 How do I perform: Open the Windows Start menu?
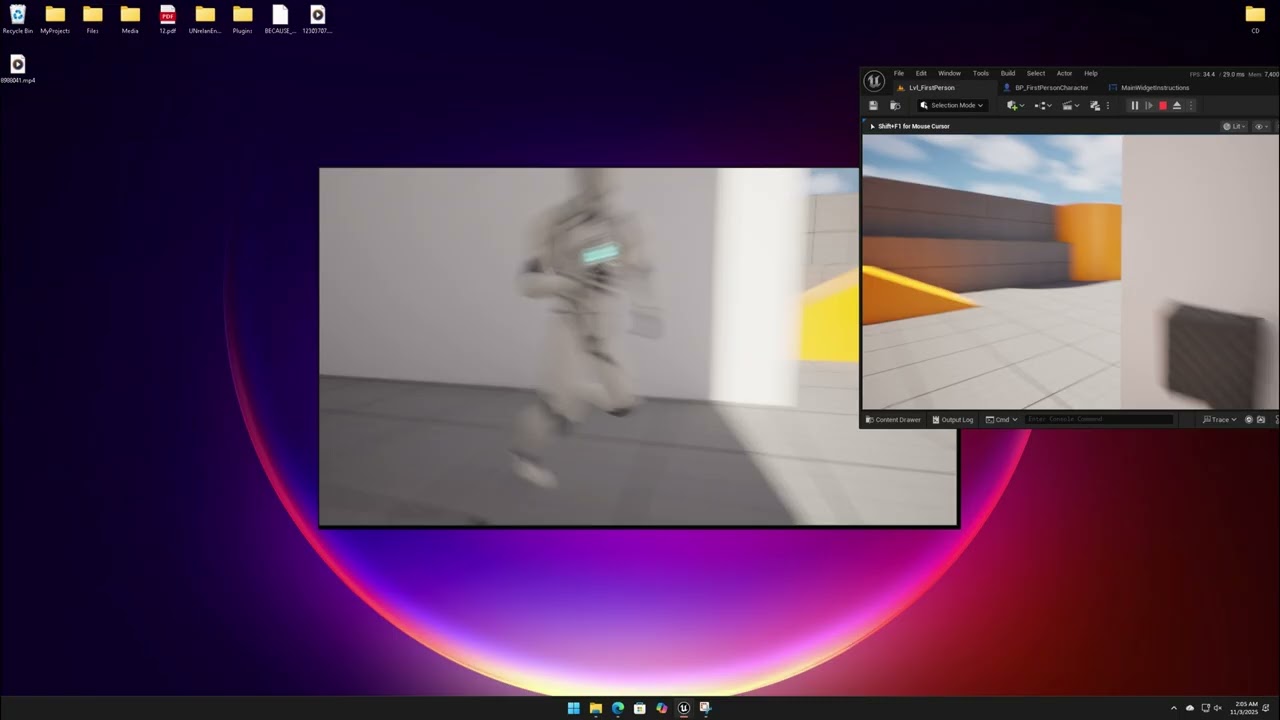(x=573, y=708)
